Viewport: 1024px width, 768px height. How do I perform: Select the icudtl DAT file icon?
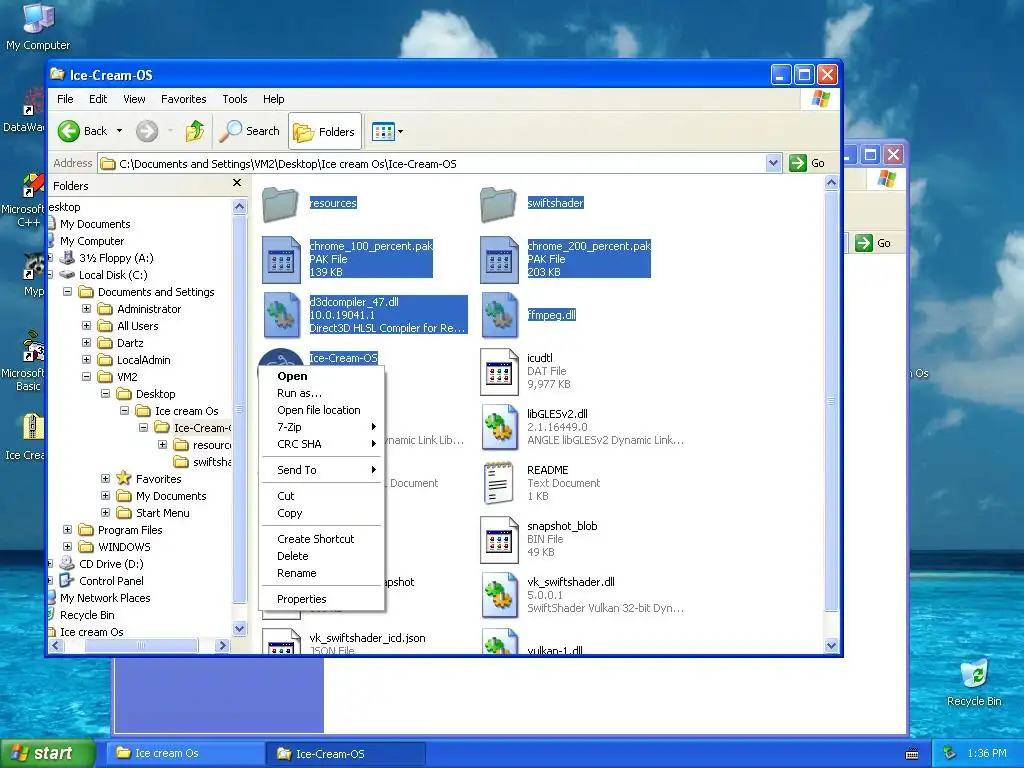[499, 372]
